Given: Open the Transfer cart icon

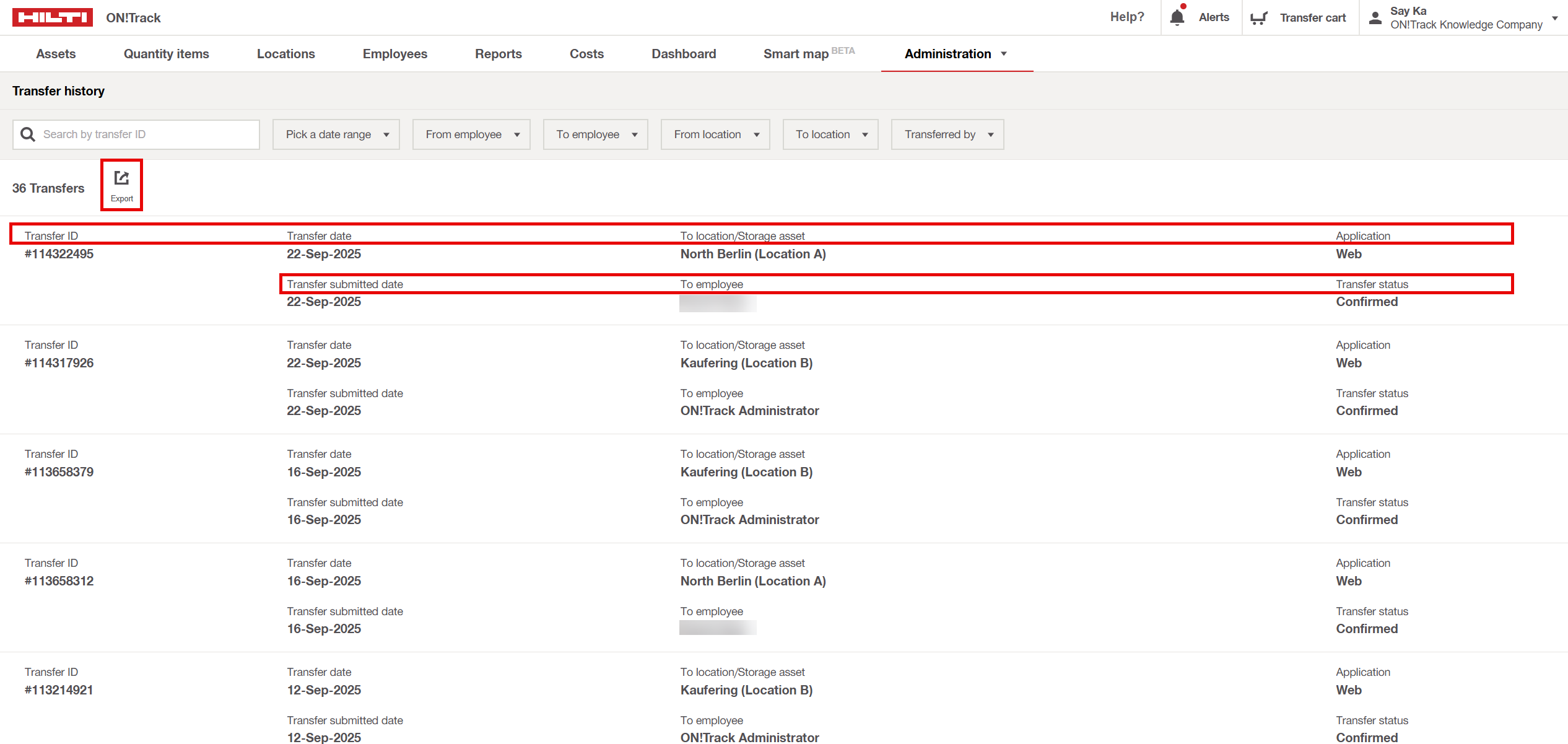Looking at the screenshot, I should [x=1258, y=18].
